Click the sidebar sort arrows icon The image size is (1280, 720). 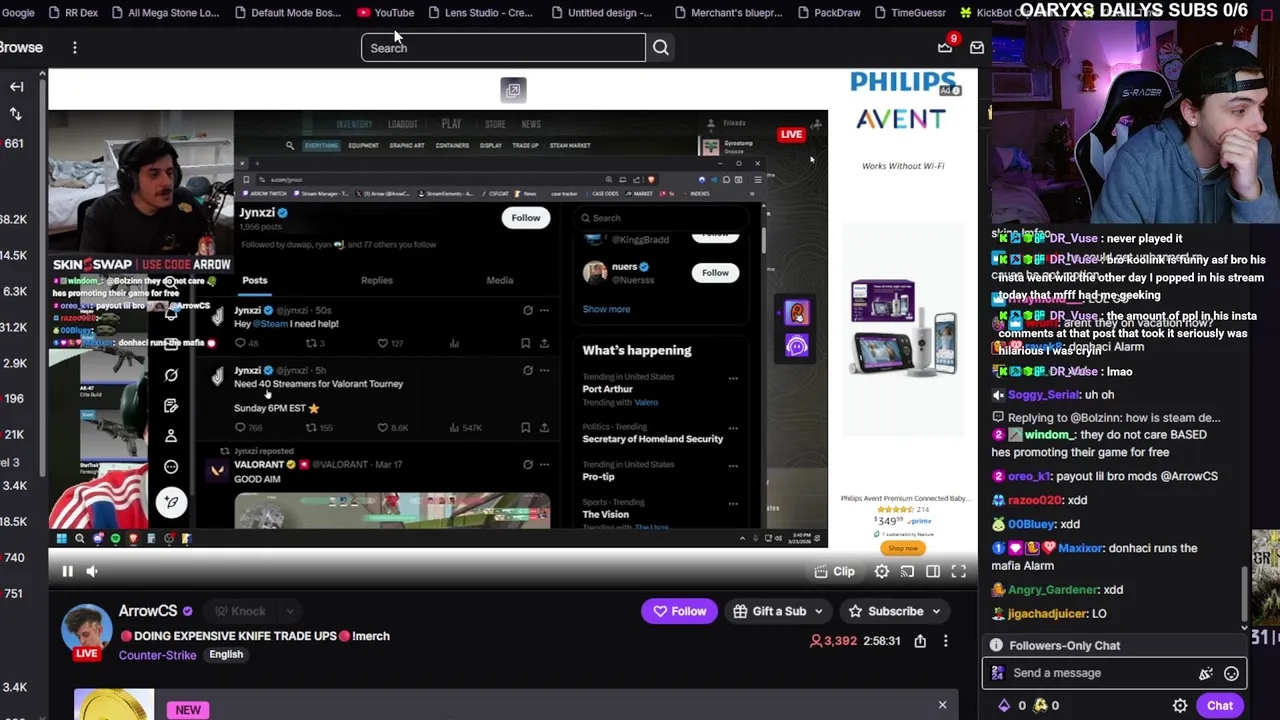coord(16,114)
